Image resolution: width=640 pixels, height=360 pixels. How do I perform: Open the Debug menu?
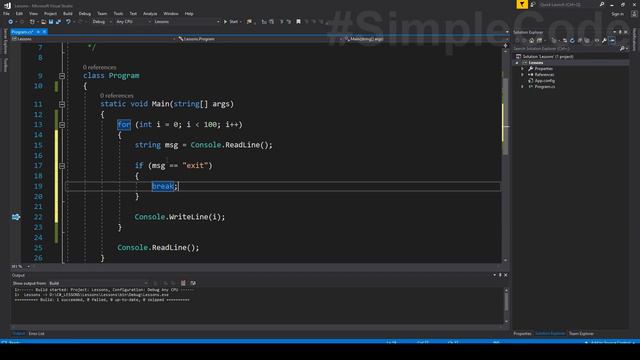[x=84, y=13]
